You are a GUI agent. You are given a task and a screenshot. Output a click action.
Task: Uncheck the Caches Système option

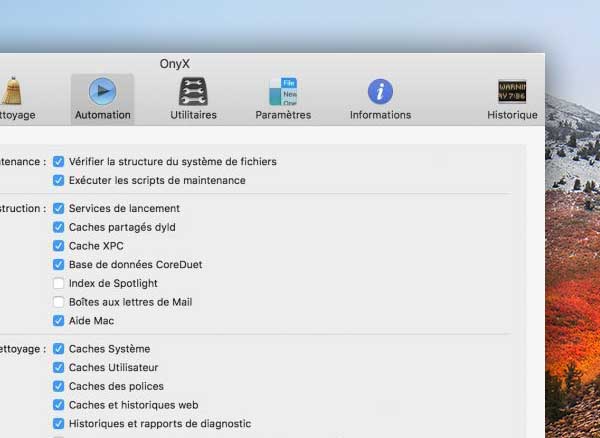click(x=59, y=349)
